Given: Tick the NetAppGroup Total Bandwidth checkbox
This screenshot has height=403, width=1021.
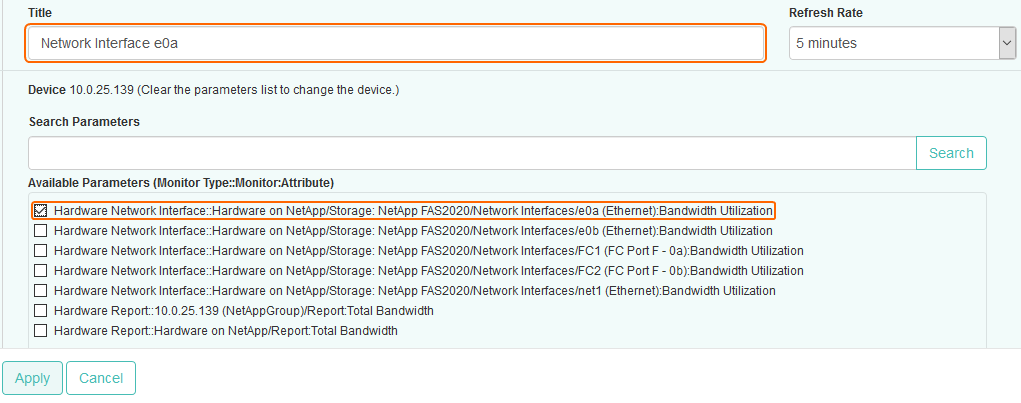Looking at the screenshot, I should click(x=40, y=311).
